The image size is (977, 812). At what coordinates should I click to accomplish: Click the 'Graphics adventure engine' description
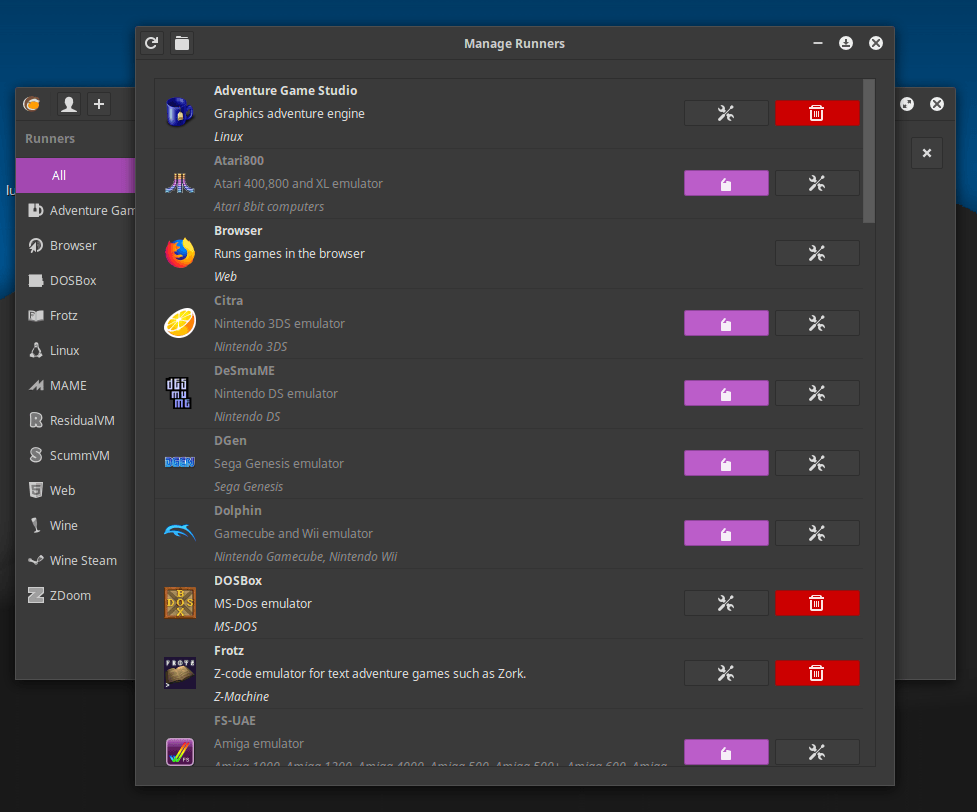point(289,113)
